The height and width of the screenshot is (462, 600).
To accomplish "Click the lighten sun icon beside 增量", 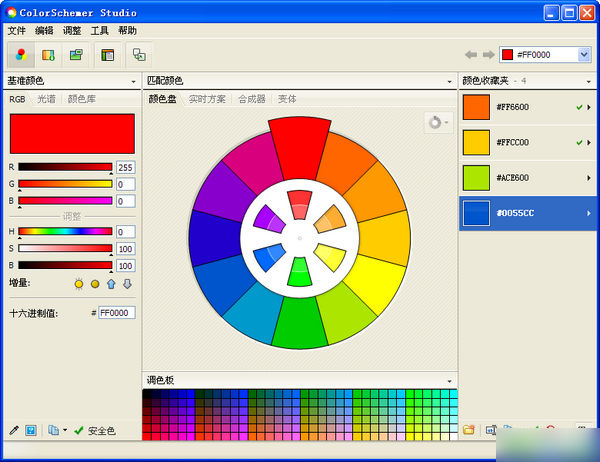I will [x=79, y=284].
